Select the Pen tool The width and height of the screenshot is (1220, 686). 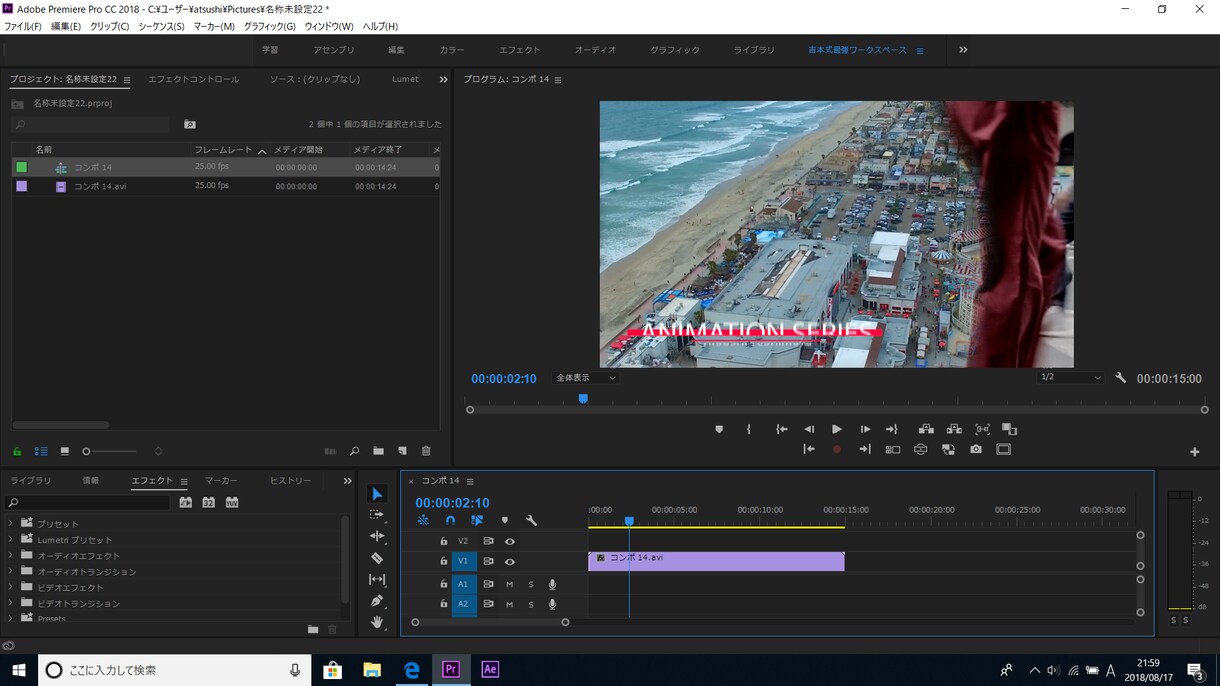(x=377, y=601)
